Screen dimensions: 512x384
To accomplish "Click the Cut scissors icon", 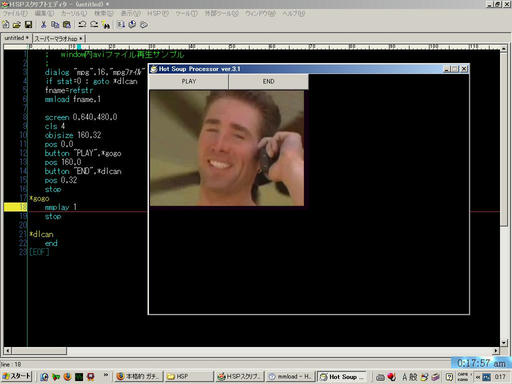I will click(43, 24).
